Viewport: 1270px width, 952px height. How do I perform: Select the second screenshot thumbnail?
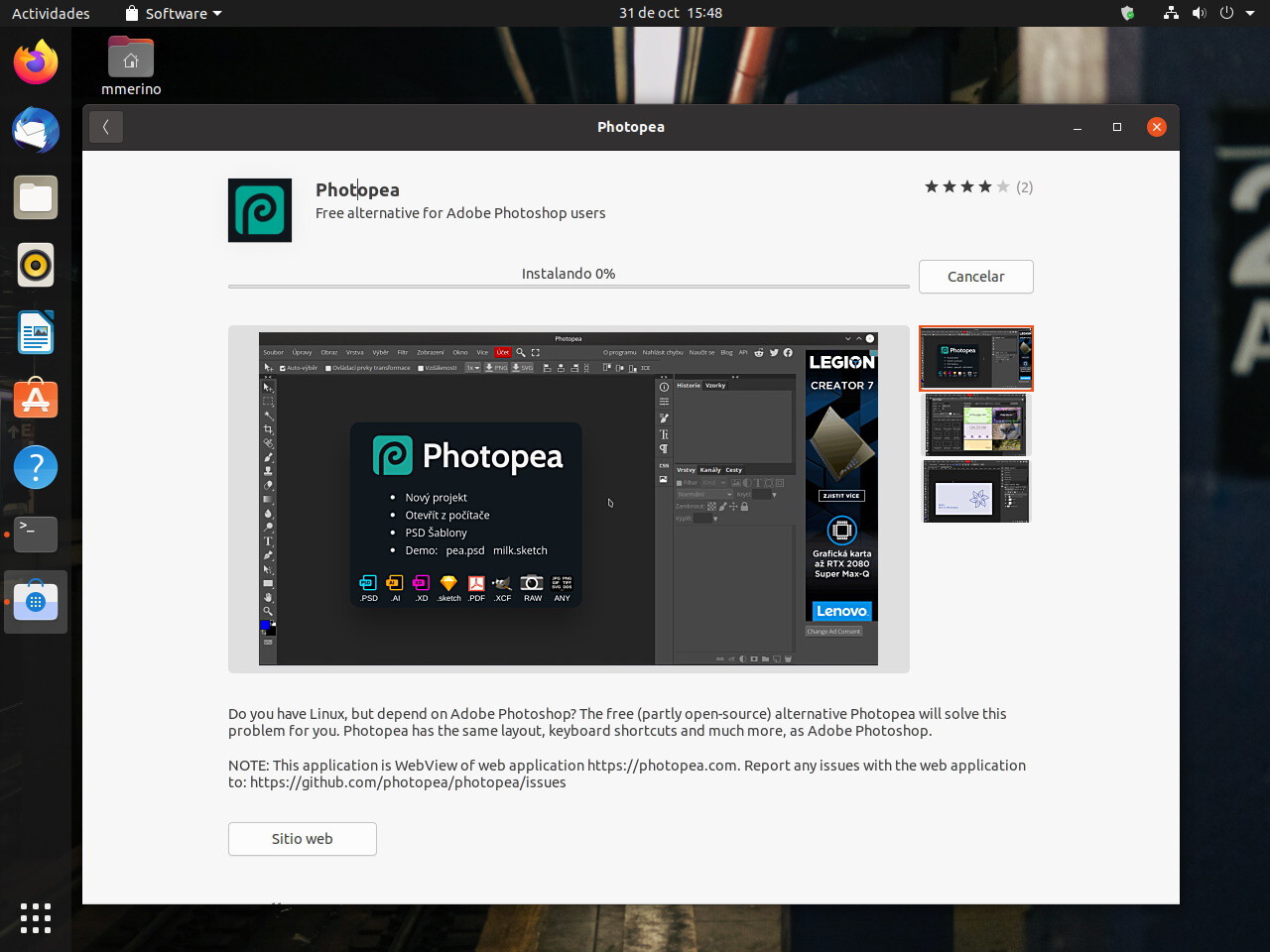point(976,424)
